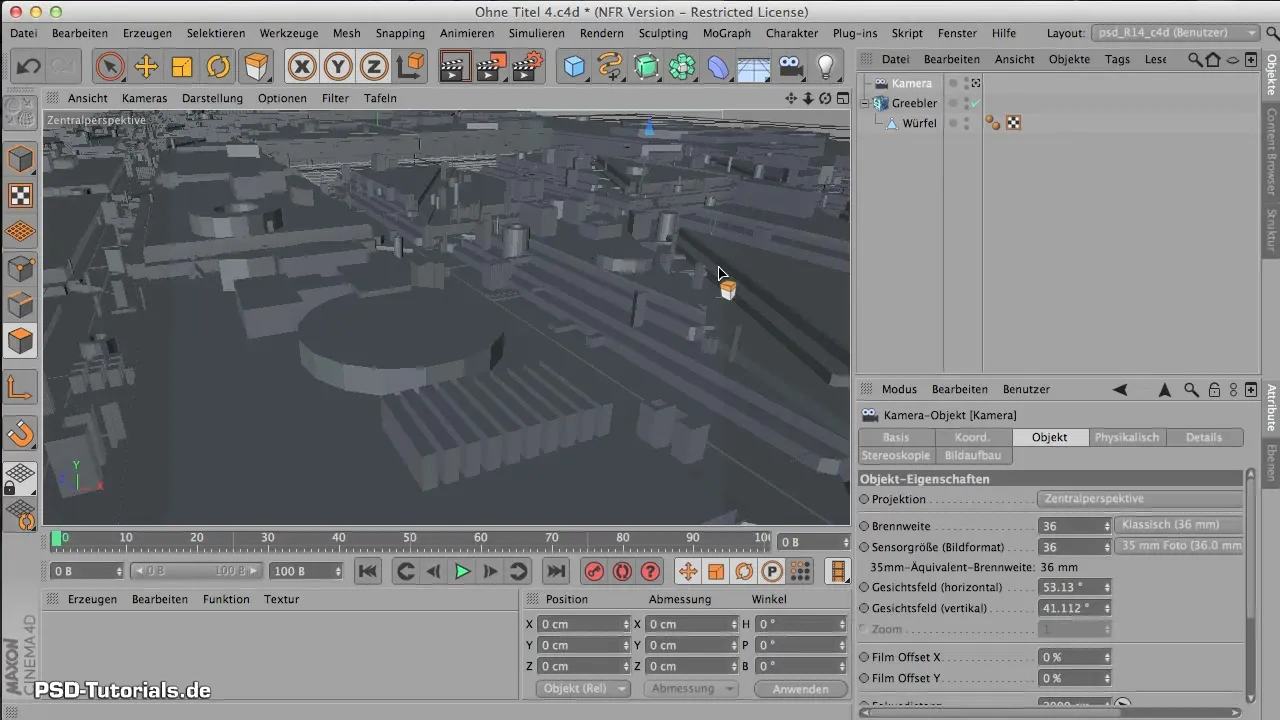Click record active objects button
1280x720 pixels.
coord(595,572)
